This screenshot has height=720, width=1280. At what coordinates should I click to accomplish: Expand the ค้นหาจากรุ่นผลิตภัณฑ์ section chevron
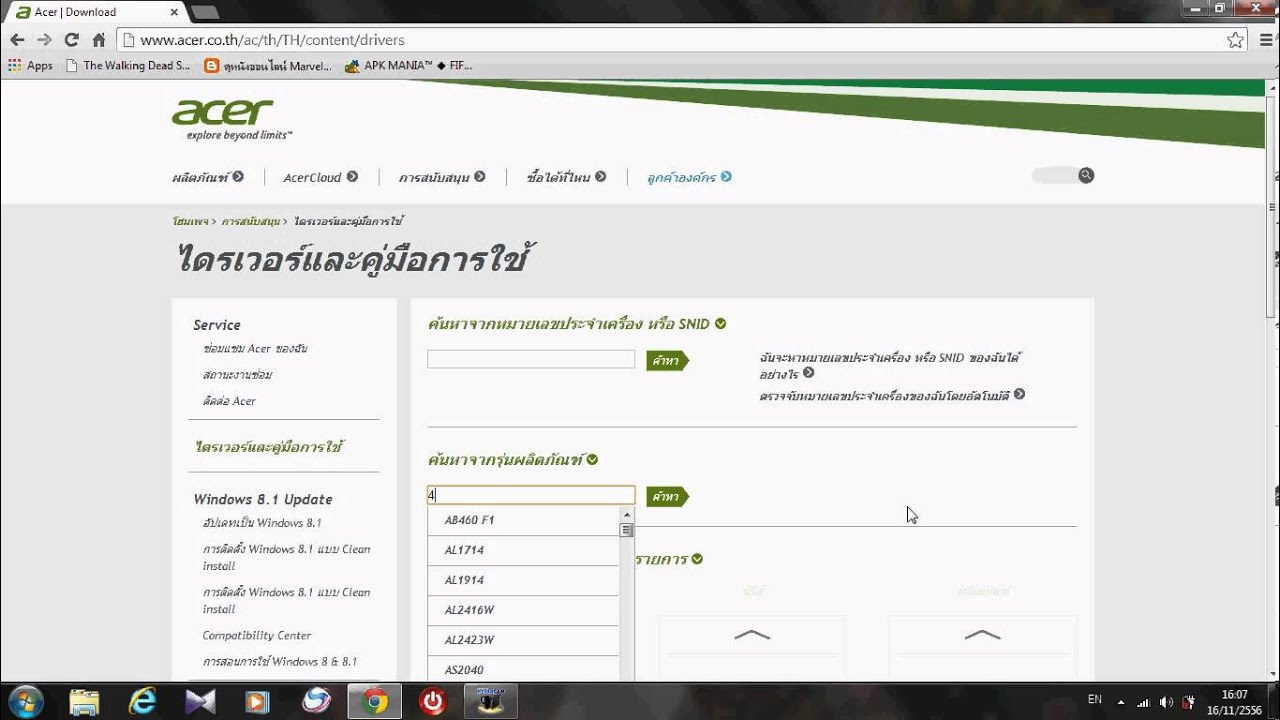[x=592, y=460]
